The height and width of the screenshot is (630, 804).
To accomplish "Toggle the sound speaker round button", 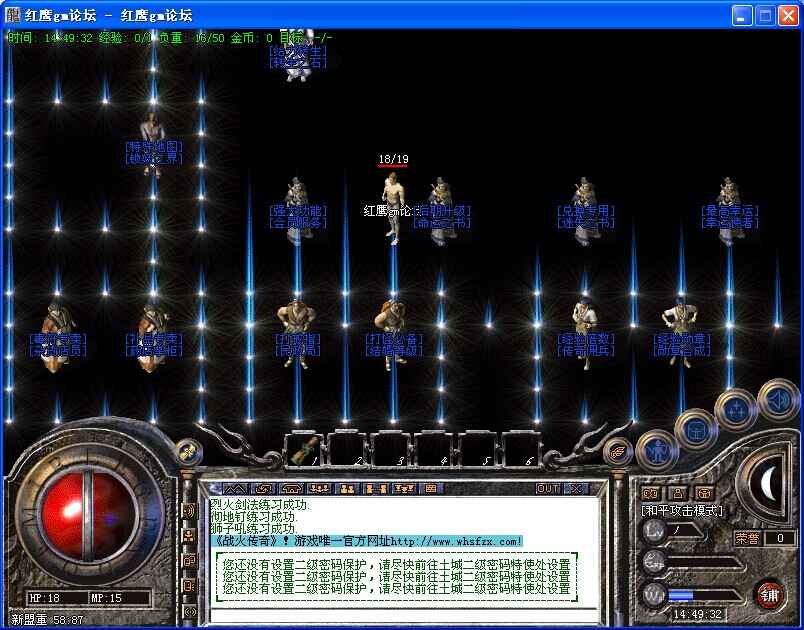I will tap(778, 398).
